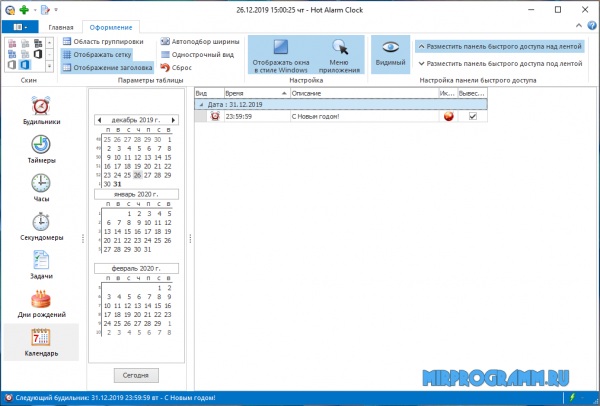Click the Меню приложения ribbon button
The image size is (600, 406).
(x=339, y=55)
